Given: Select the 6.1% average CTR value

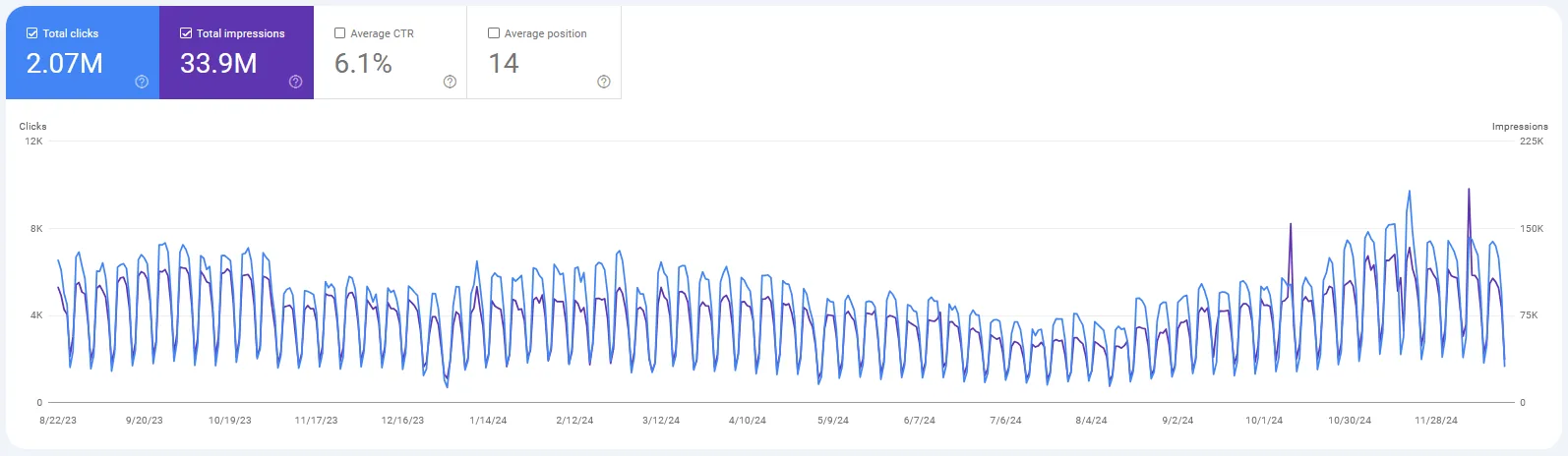Looking at the screenshot, I should [x=363, y=64].
